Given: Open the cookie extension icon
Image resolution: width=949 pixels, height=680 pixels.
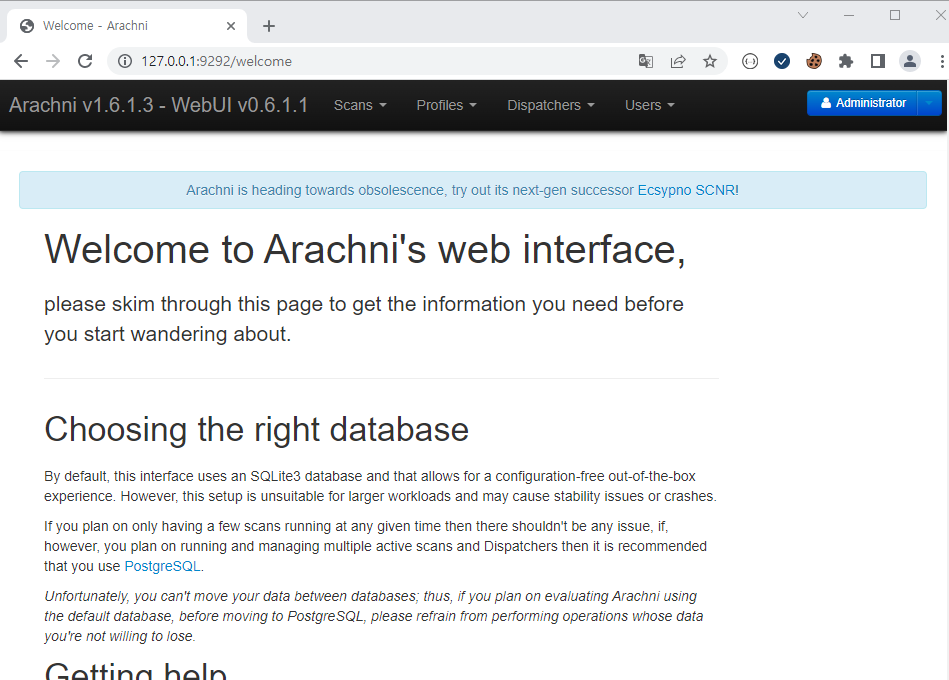Looking at the screenshot, I should [814, 61].
